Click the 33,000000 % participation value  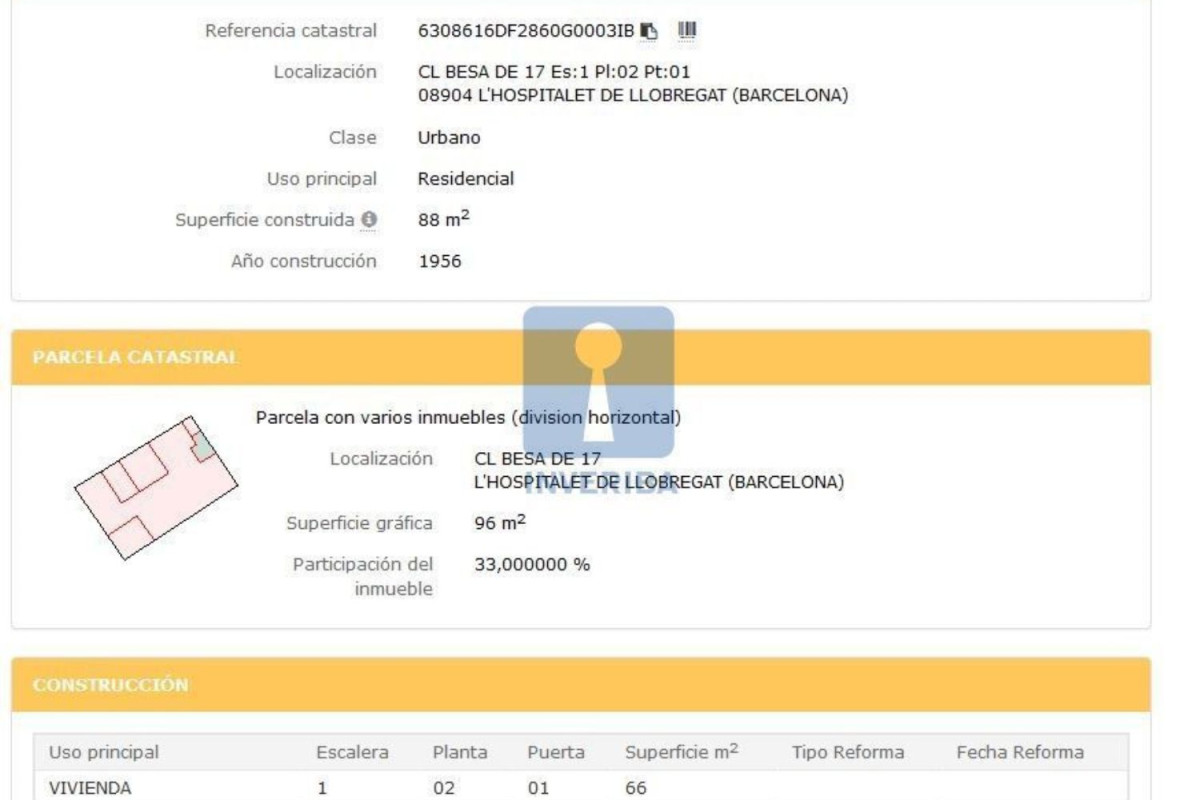[x=532, y=564]
